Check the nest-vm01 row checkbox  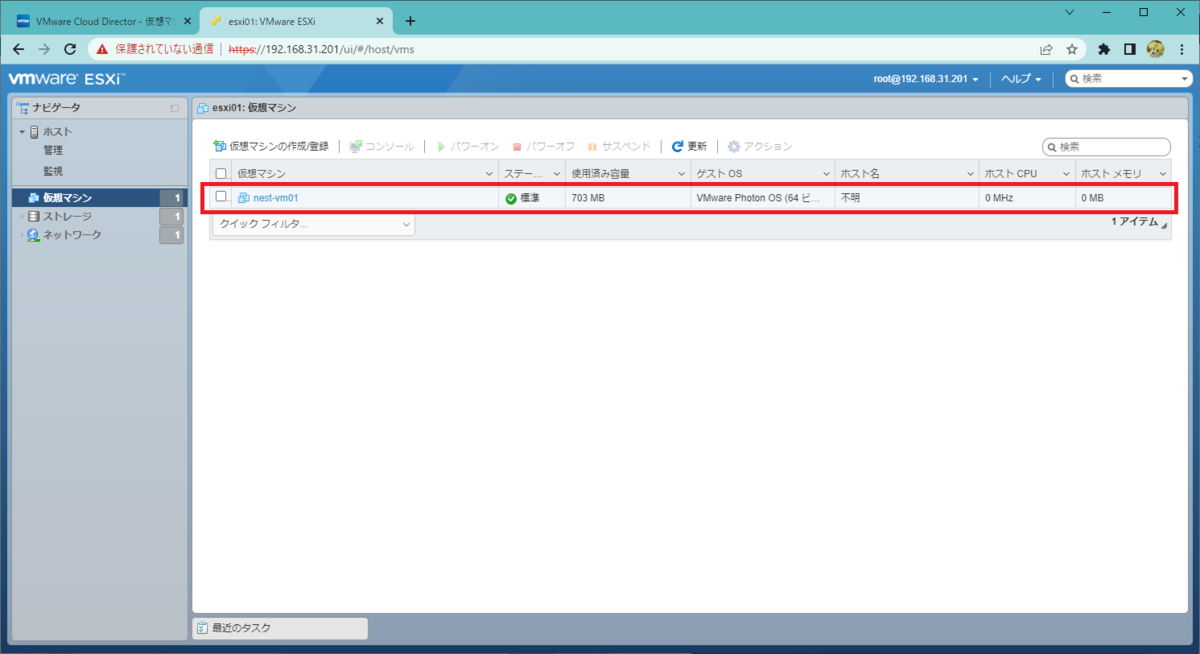(221, 197)
